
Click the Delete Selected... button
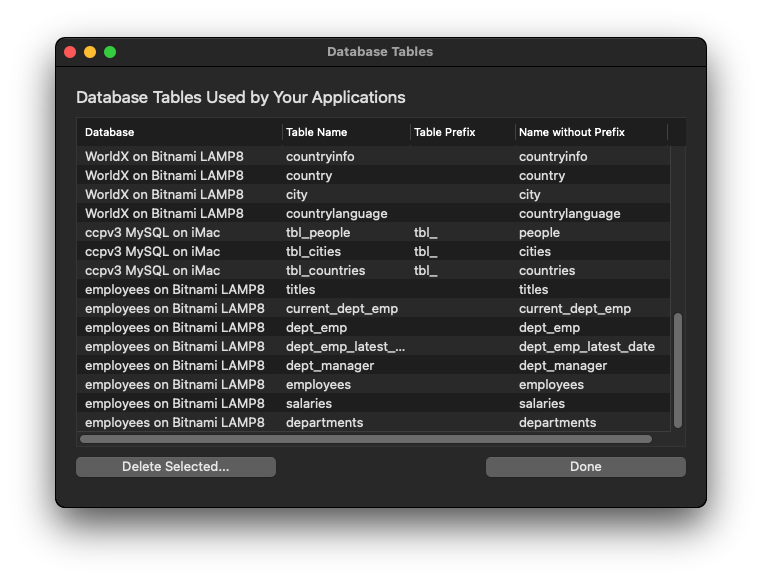pyautogui.click(x=175, y=467)
